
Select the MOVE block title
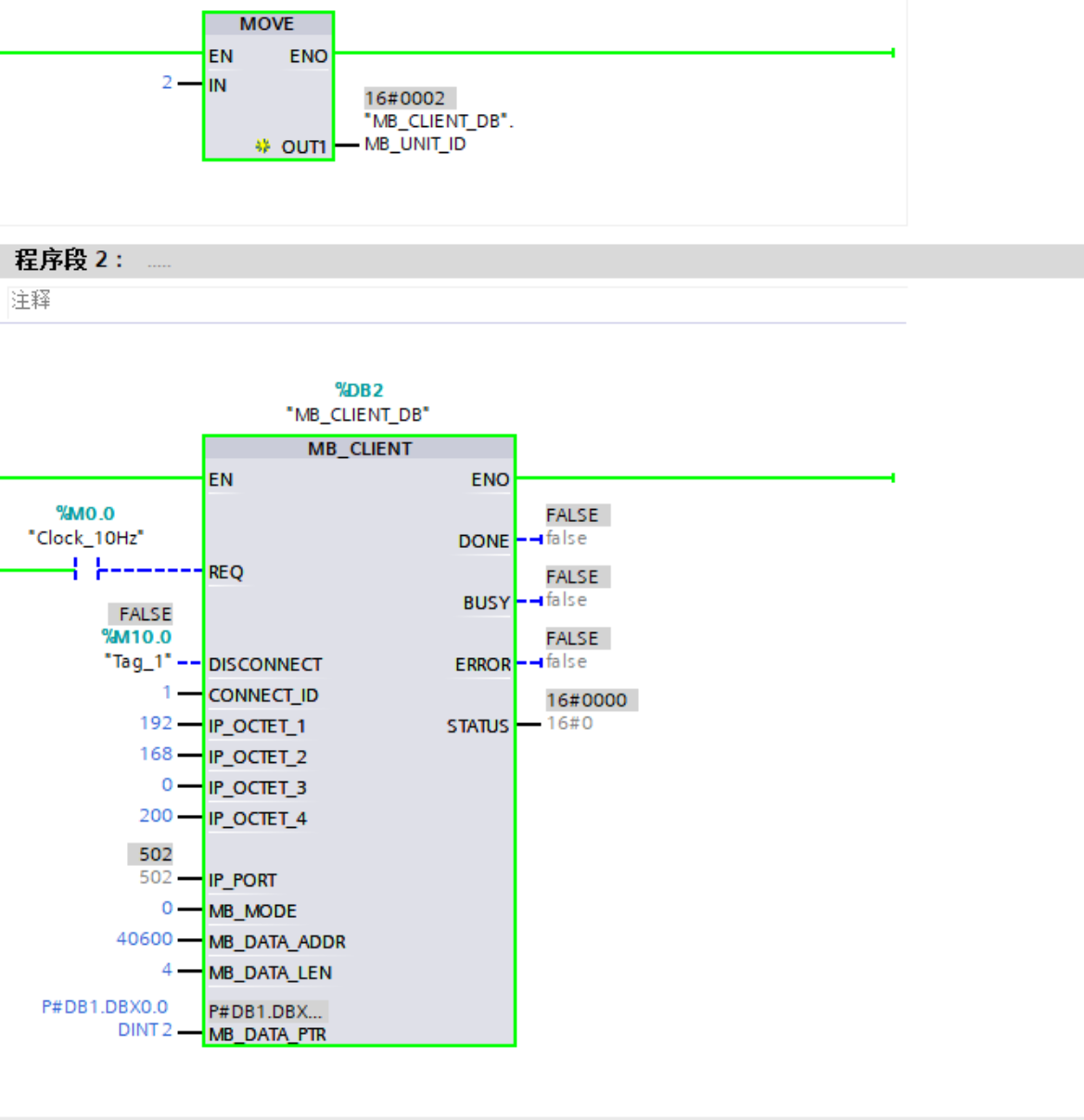(x=267, y=24)
